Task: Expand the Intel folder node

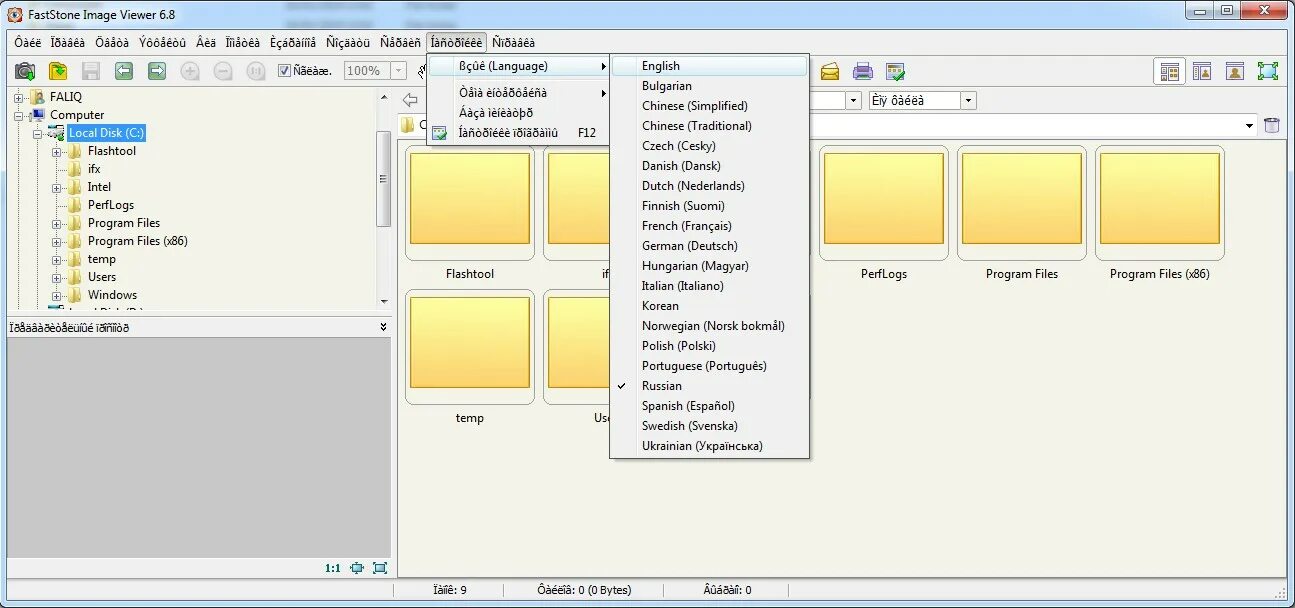Action: point(57,187)
